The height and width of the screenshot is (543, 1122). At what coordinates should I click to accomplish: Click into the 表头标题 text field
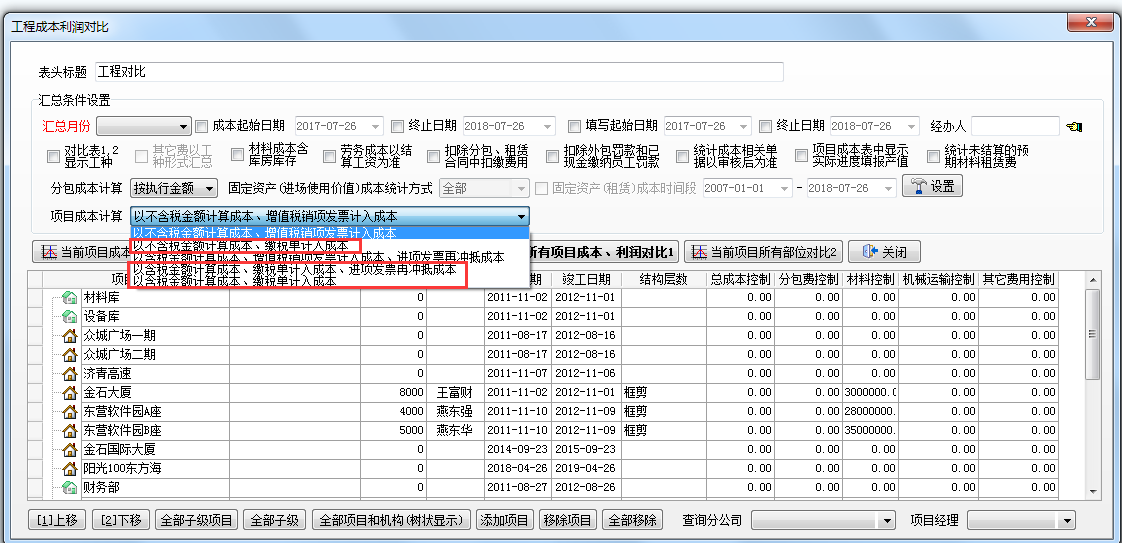(439, 72)
